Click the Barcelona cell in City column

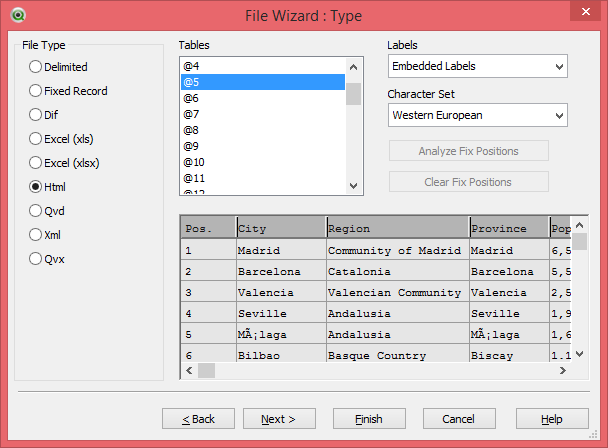pyautogui.click(x=282, y=271)
